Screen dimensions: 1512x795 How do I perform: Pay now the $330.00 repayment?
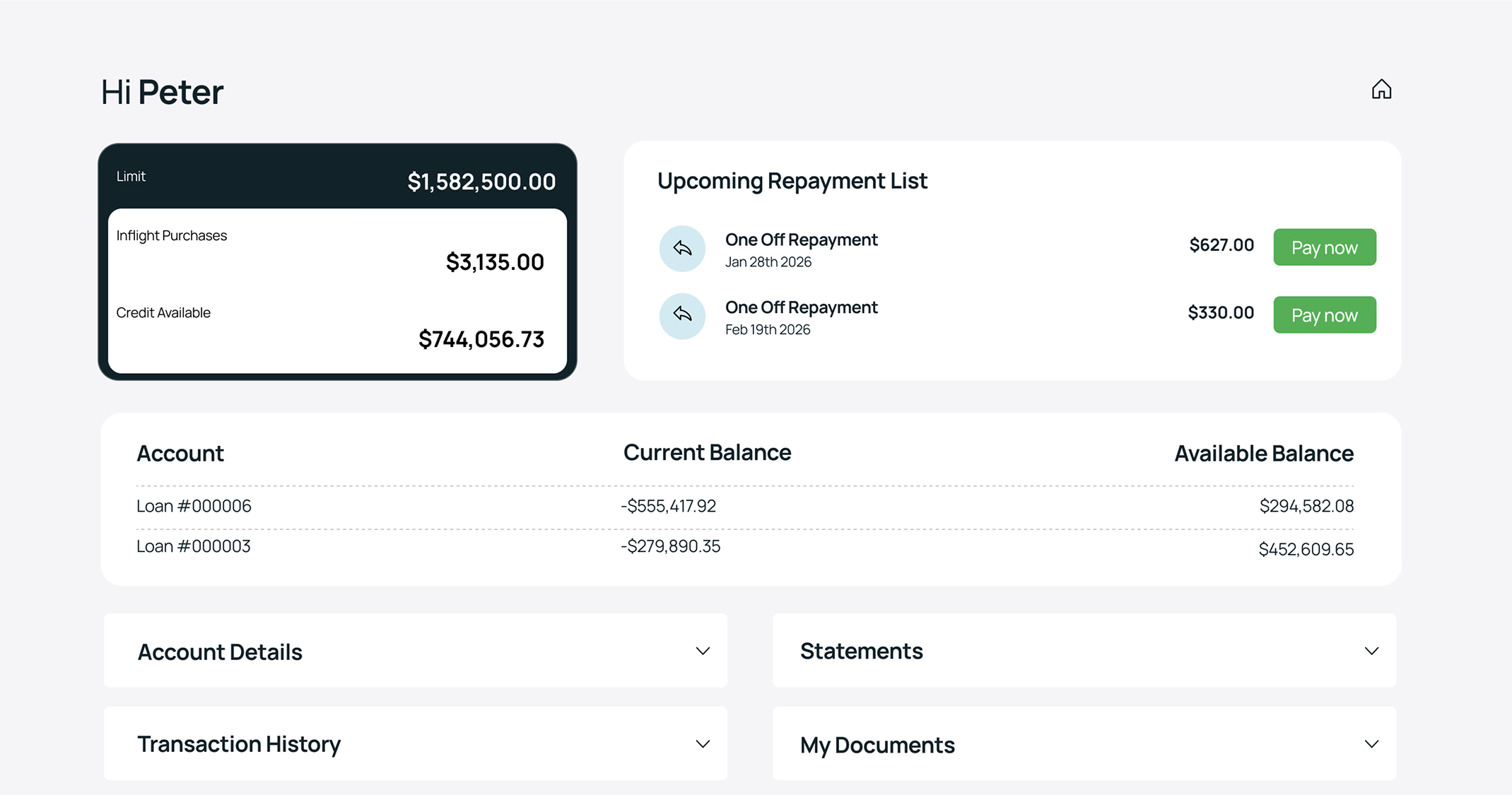pos(1324,315)
